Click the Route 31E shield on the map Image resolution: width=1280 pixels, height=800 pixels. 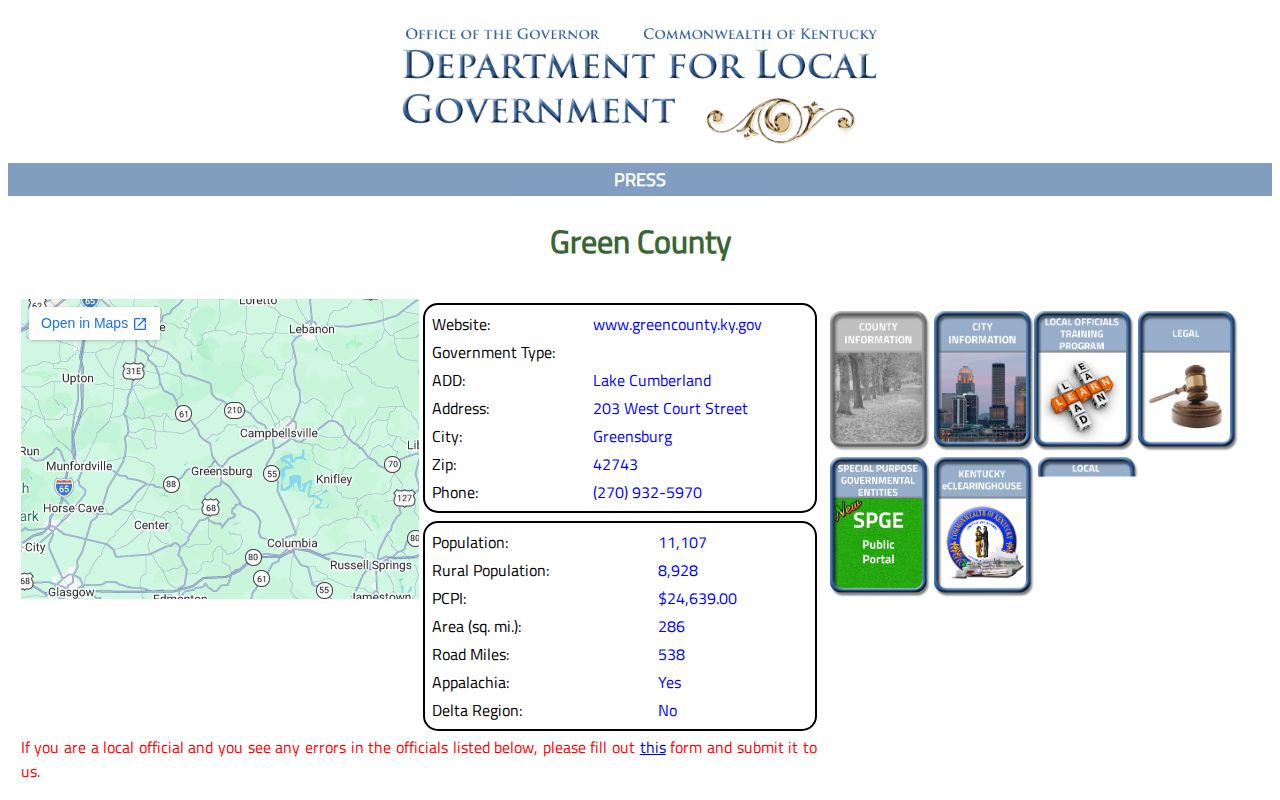coord(133,371)
